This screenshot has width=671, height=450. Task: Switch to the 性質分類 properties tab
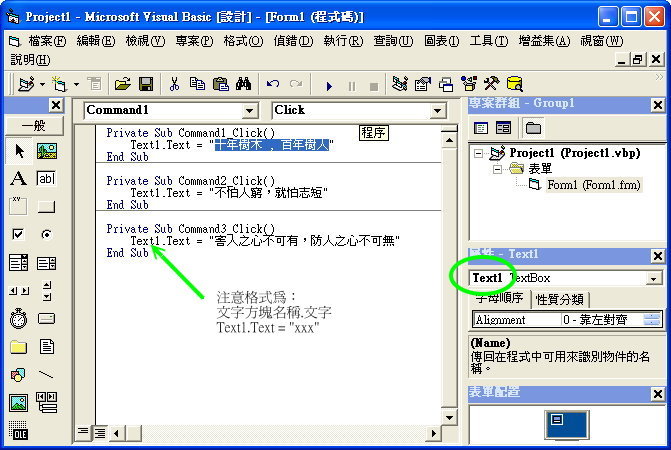point(561,300)
